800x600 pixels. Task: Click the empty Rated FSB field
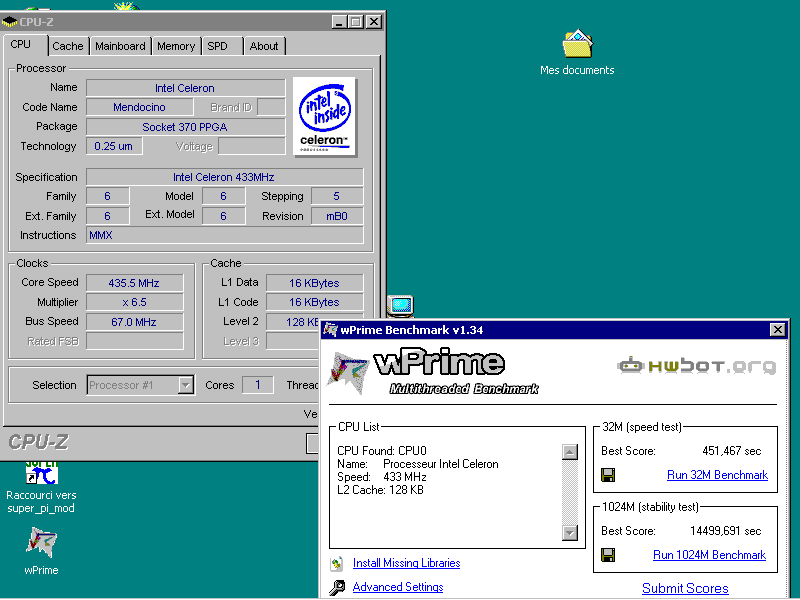tap(134, 341)
